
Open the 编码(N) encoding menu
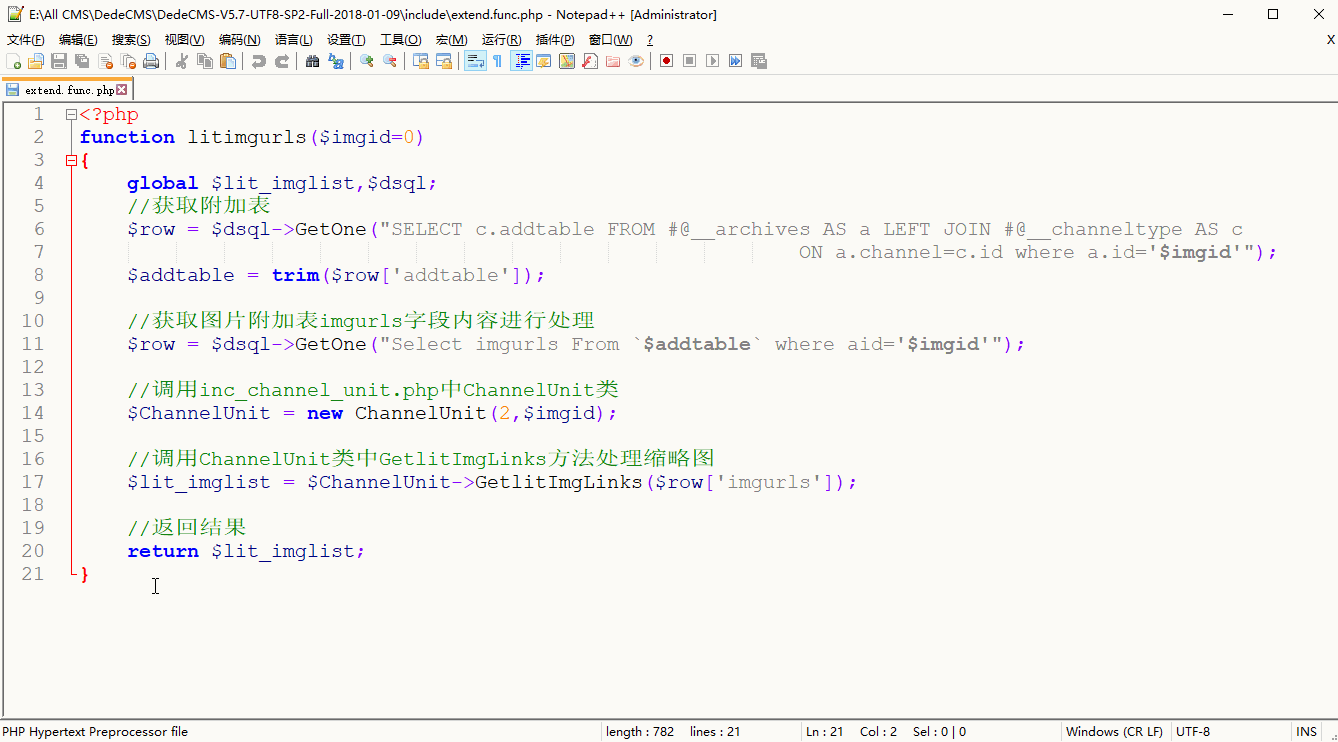tap(239, 40)
